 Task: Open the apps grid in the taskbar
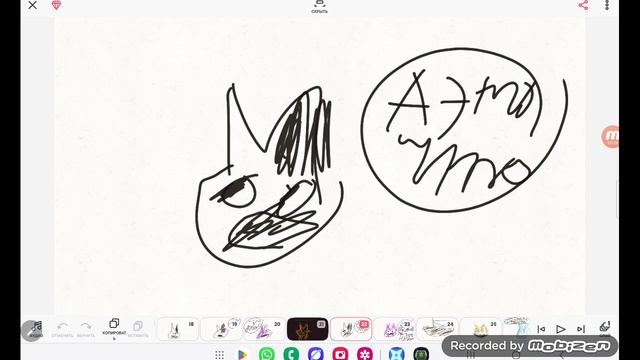[220, 355]
